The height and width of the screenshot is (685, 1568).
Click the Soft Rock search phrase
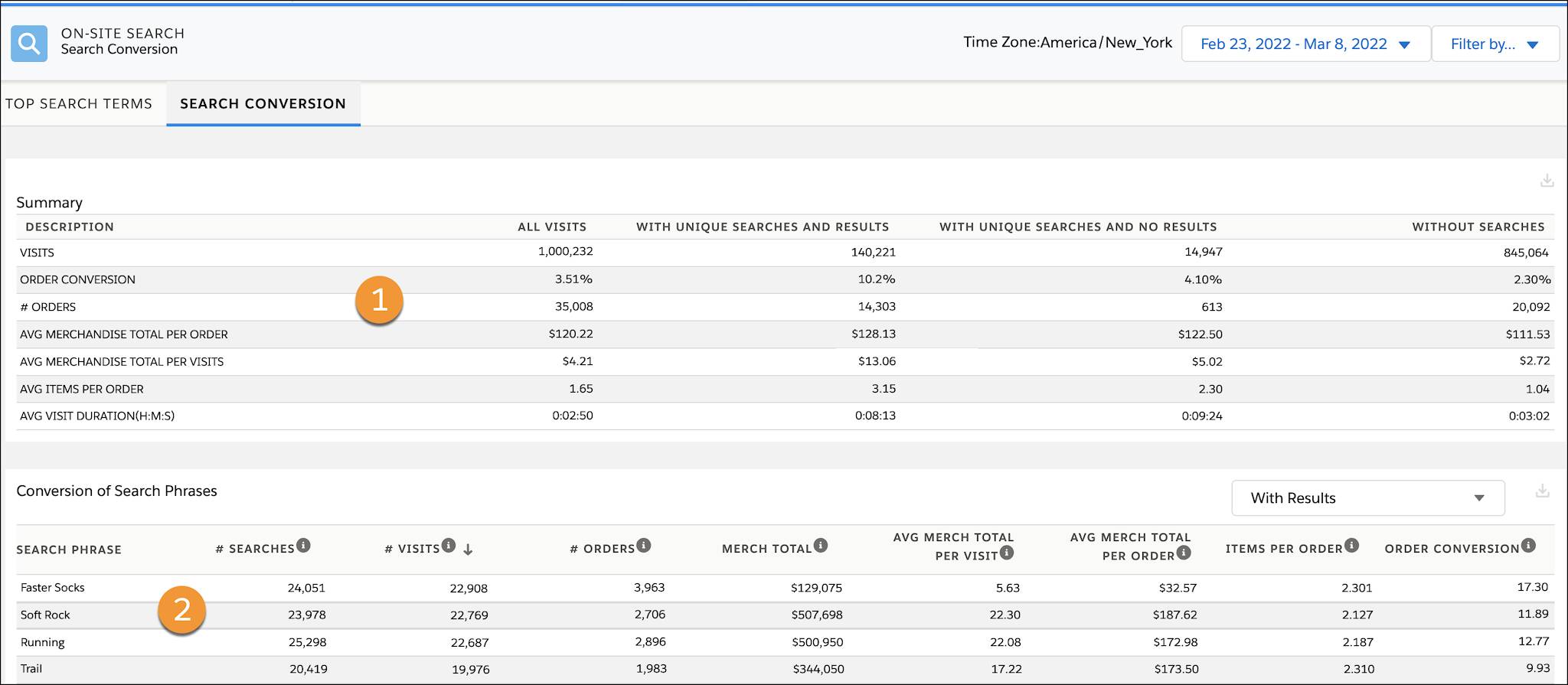[45, 615]
